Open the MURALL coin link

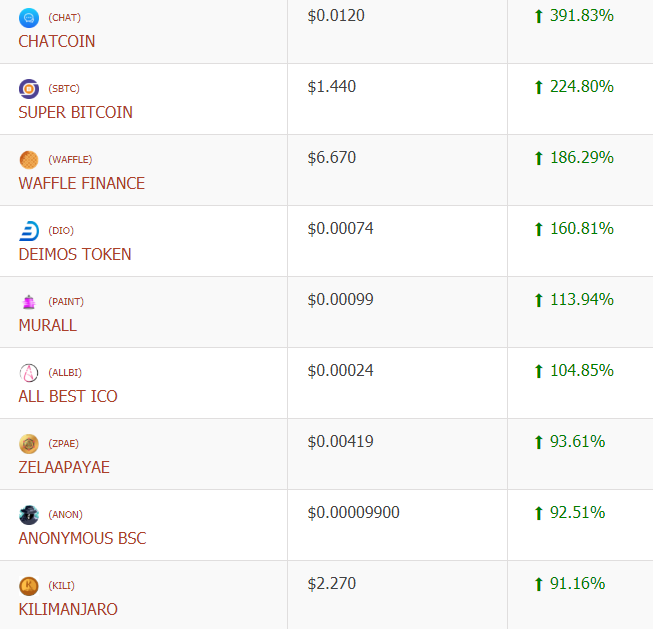[48, 325]
